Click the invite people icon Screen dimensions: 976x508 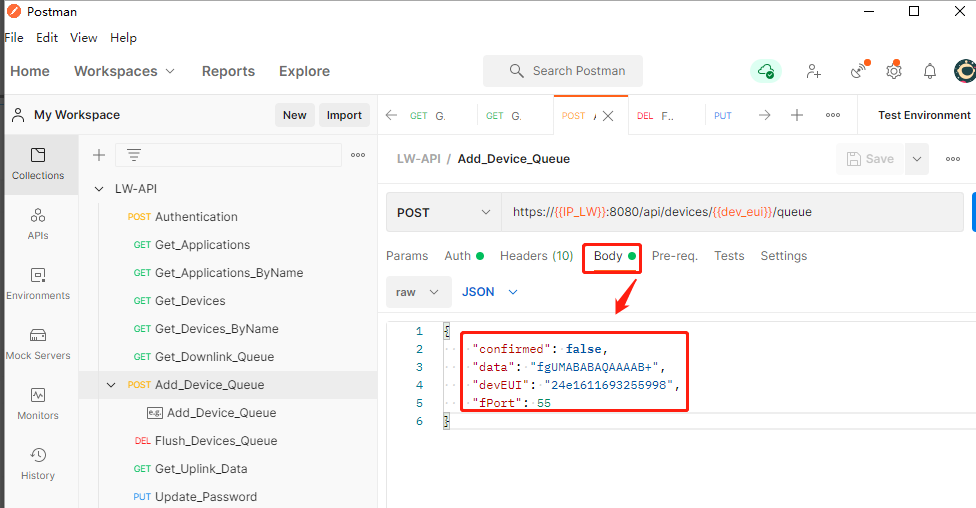pos(814,71)
